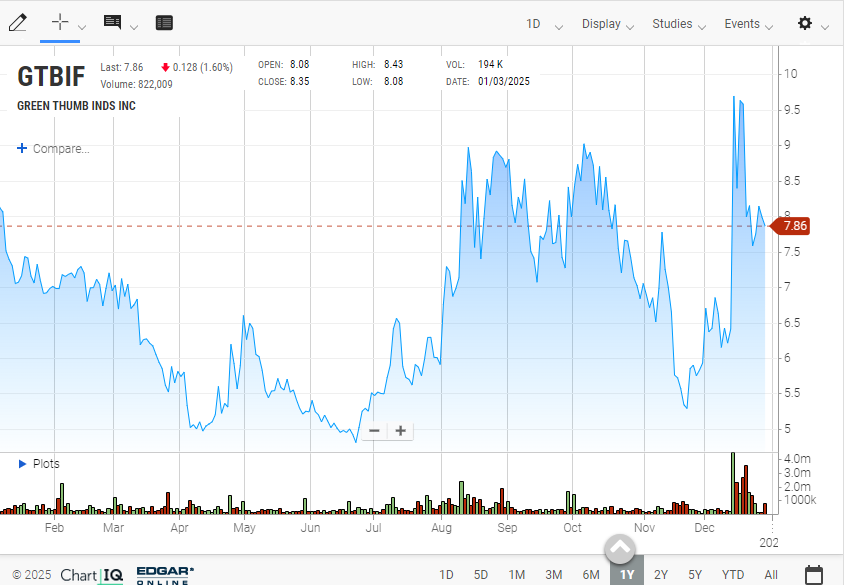The width and height of the screenshot is (844, 585).
Task: Click the Compare... symbol field
Action: click(61, 149)
